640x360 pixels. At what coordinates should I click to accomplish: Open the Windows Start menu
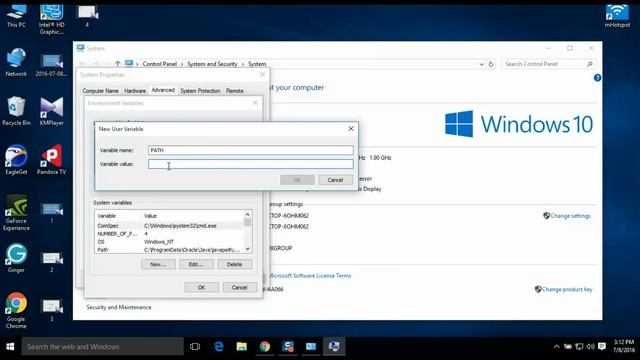pos(10,347)
